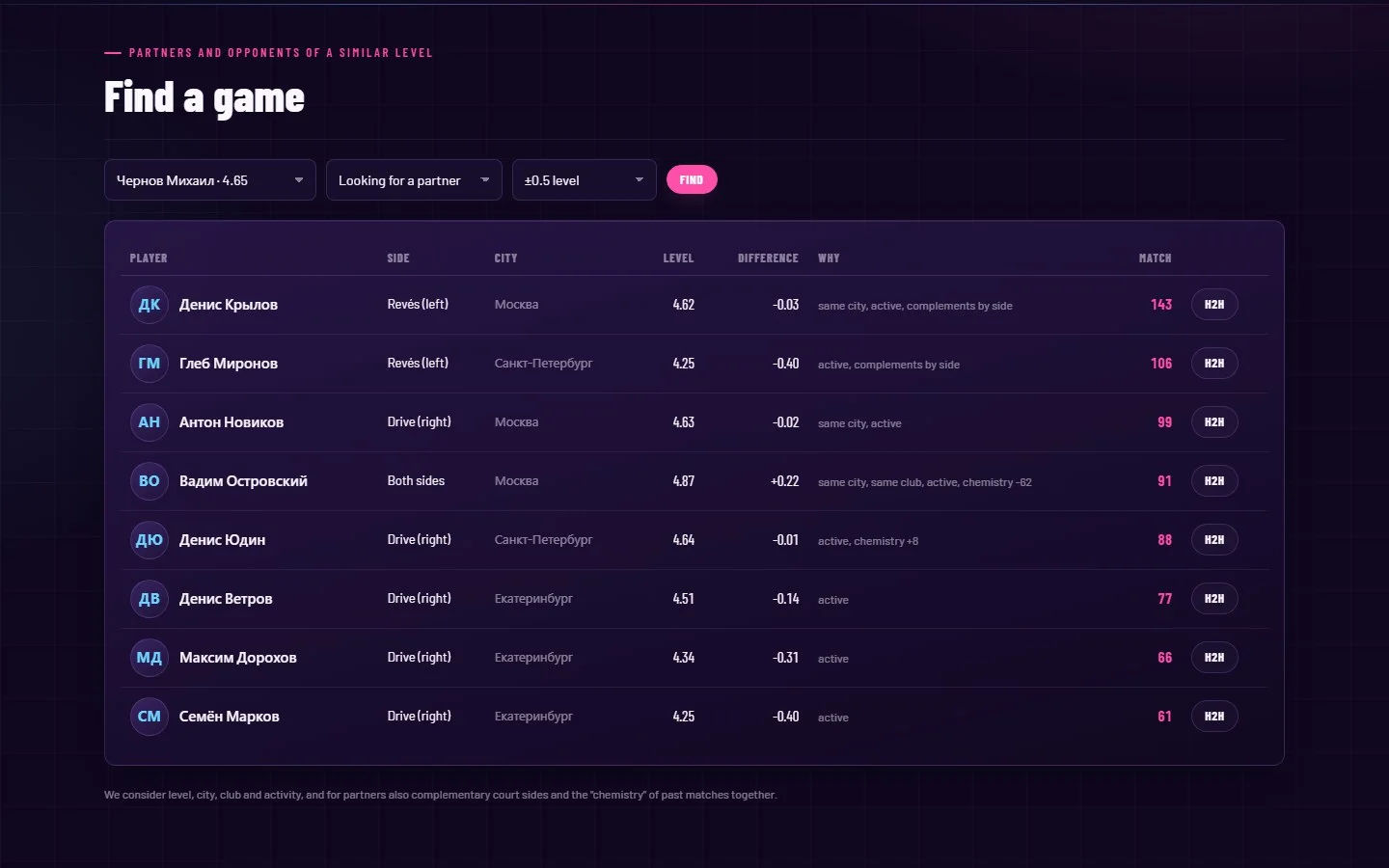
Task: Click level value 4.62
Action: 684,305
